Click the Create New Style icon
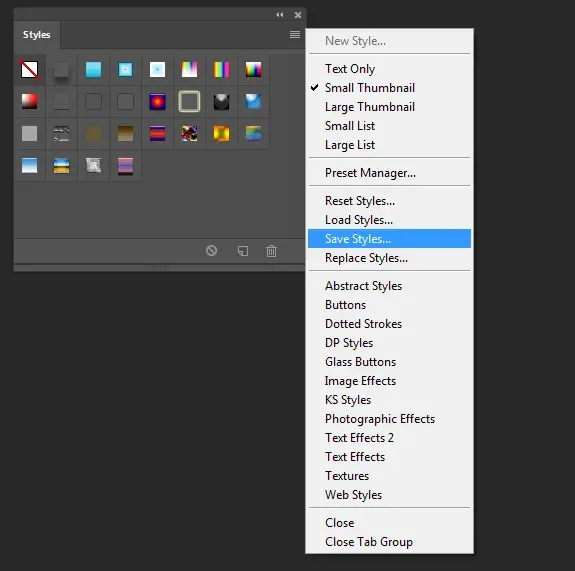This screenshot has width=575, height=571. coord(243,251)
